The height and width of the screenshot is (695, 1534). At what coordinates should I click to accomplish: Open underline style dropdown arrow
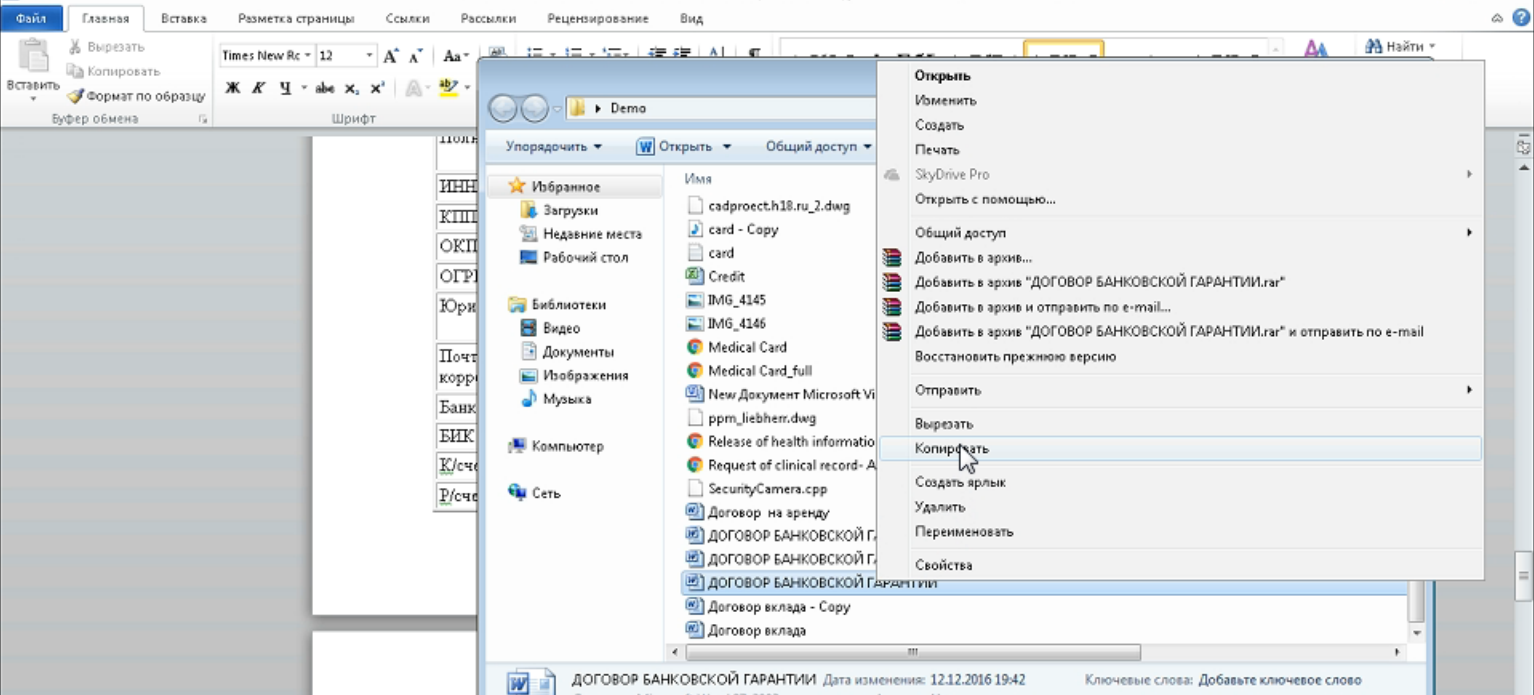click(302, 88)
